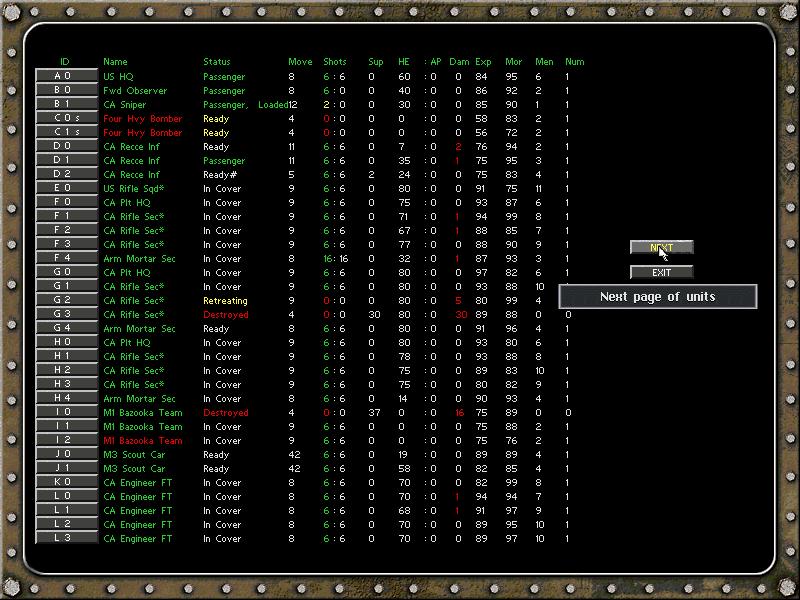Image resolution: width=800 pixels, height=600 pixels.
Task: Click the Retreating status text
Action: pyautogui.click(x=225, y=301)
